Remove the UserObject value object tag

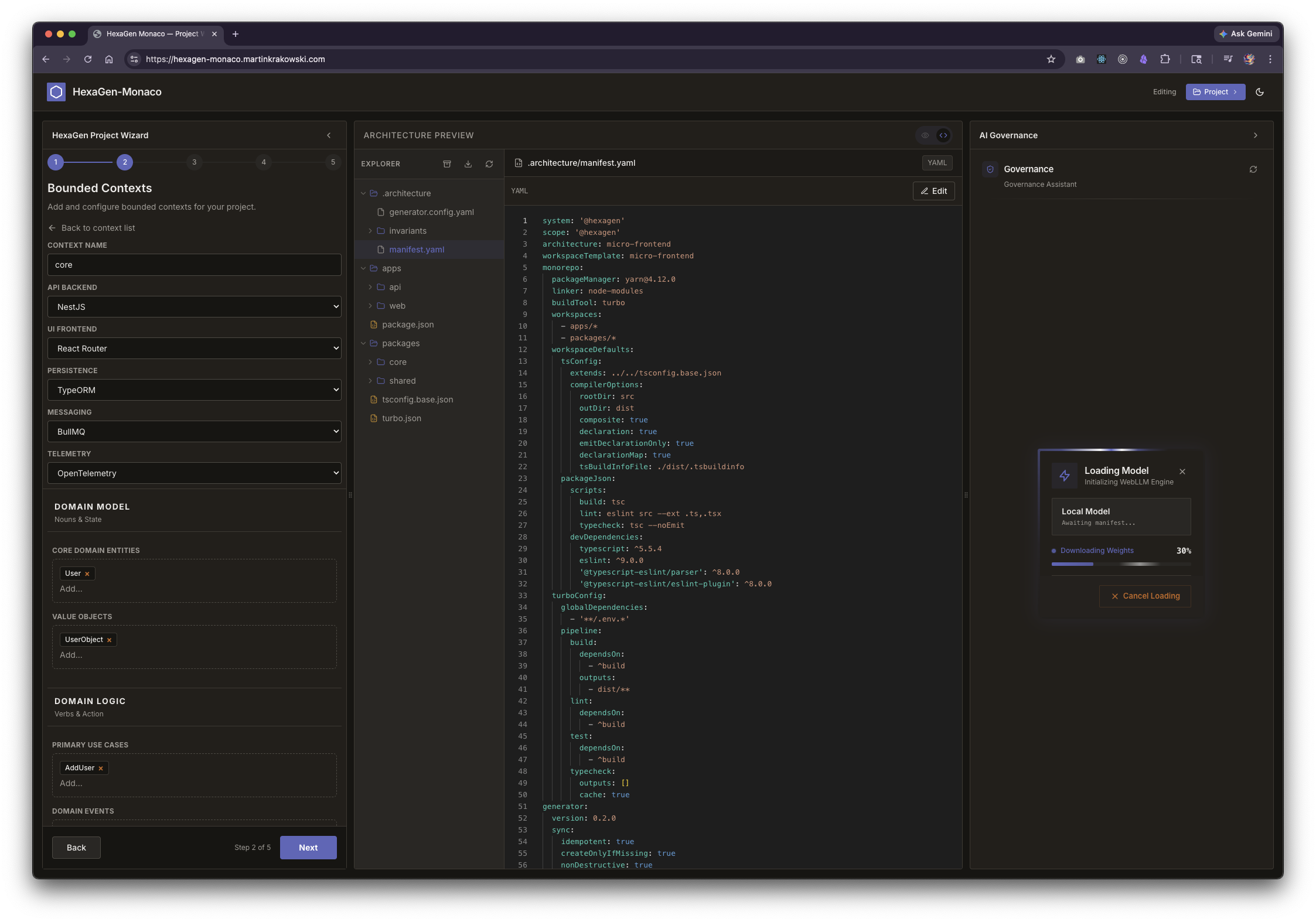109,640
